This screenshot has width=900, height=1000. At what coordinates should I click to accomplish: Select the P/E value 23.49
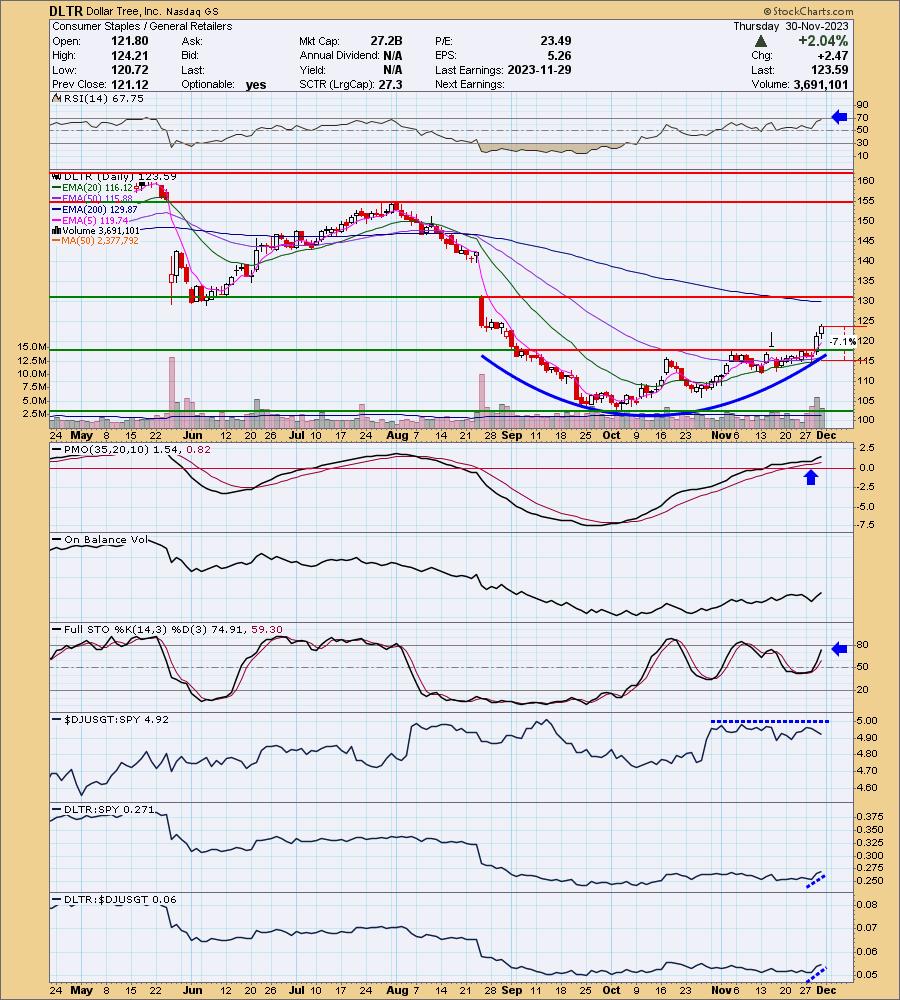click(556, 41)
